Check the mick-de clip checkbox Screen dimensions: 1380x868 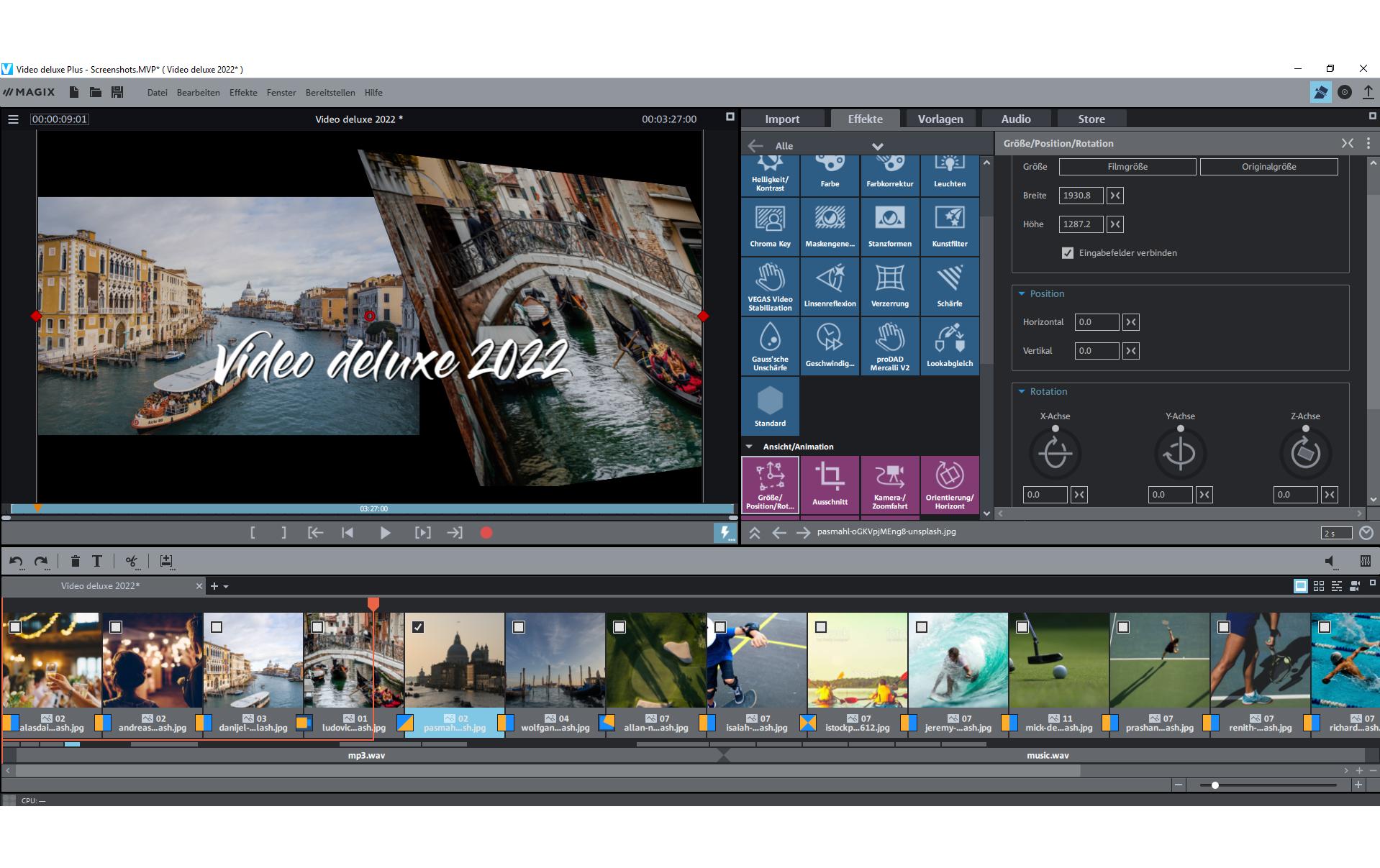pyautogui.click(x=1022, y=627)
